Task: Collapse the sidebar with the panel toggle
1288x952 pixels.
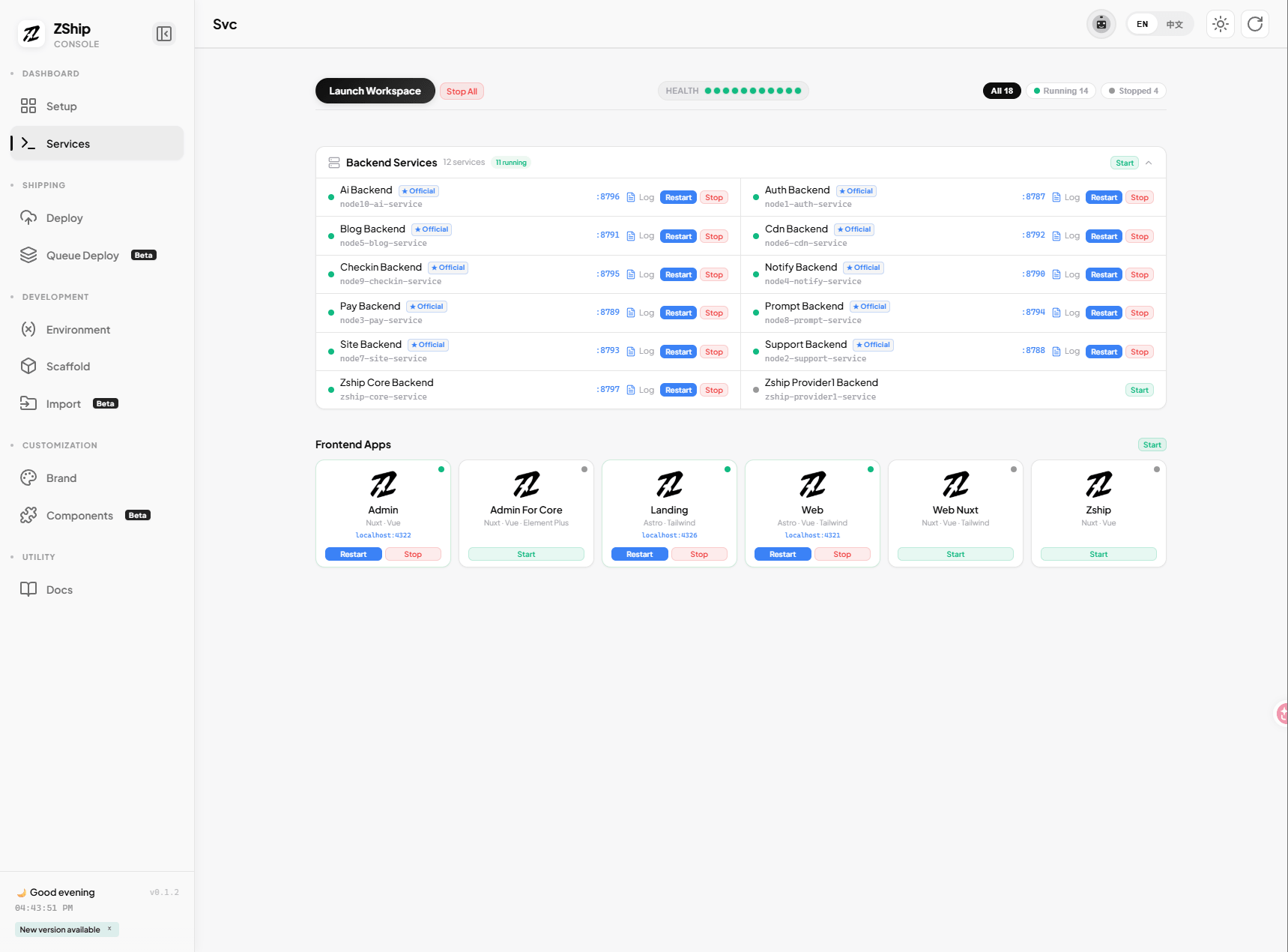Action: (164, 34)
